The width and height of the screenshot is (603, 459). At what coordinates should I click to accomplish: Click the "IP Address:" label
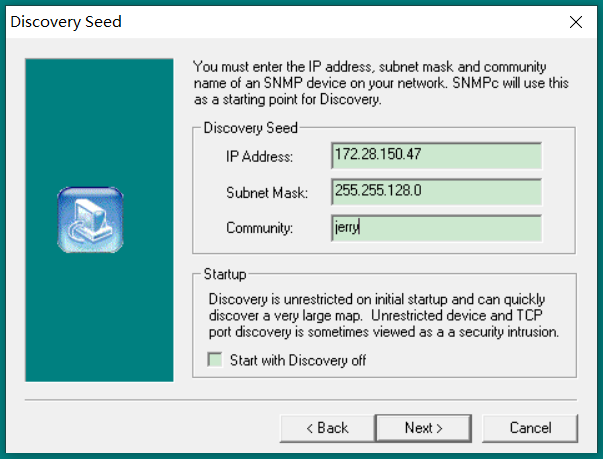pos(259,157)
